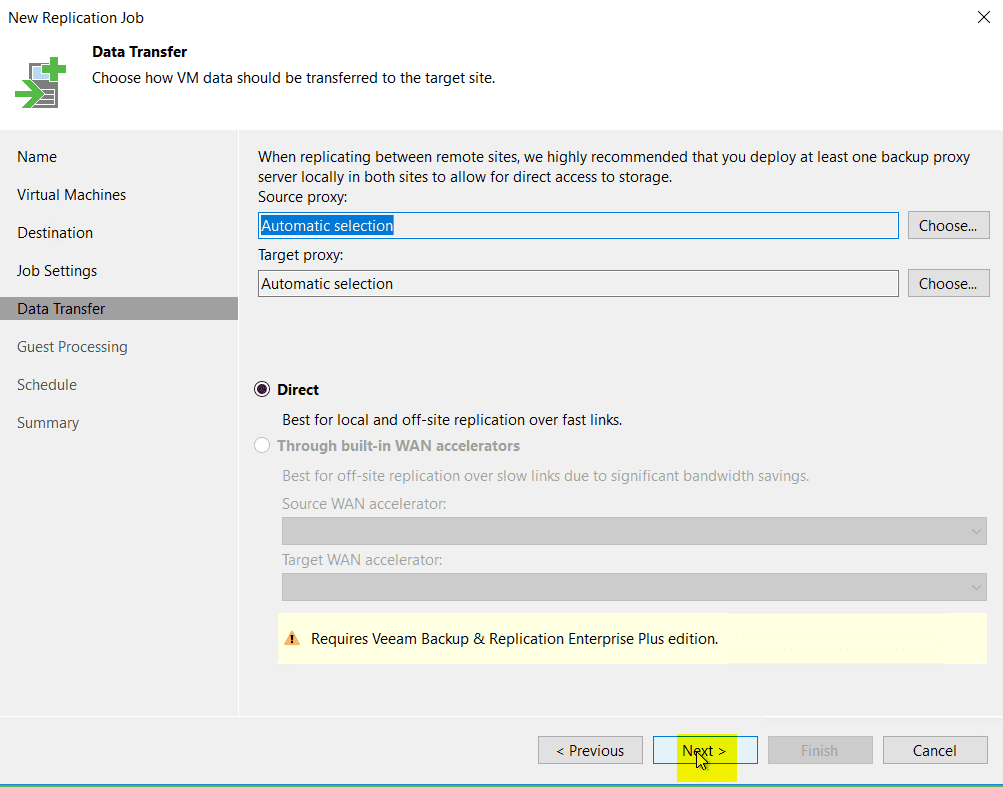1003x787 pixels.
Task: Open the Virtual Machines step
Action: click(70, 194)
